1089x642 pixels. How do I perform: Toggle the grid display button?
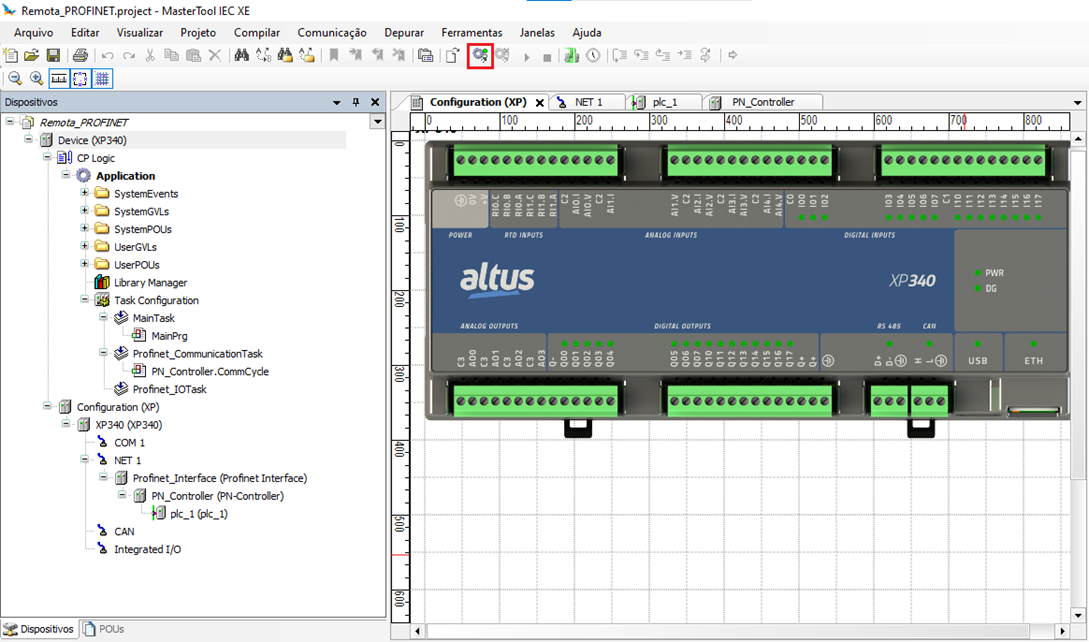point(103,79)
